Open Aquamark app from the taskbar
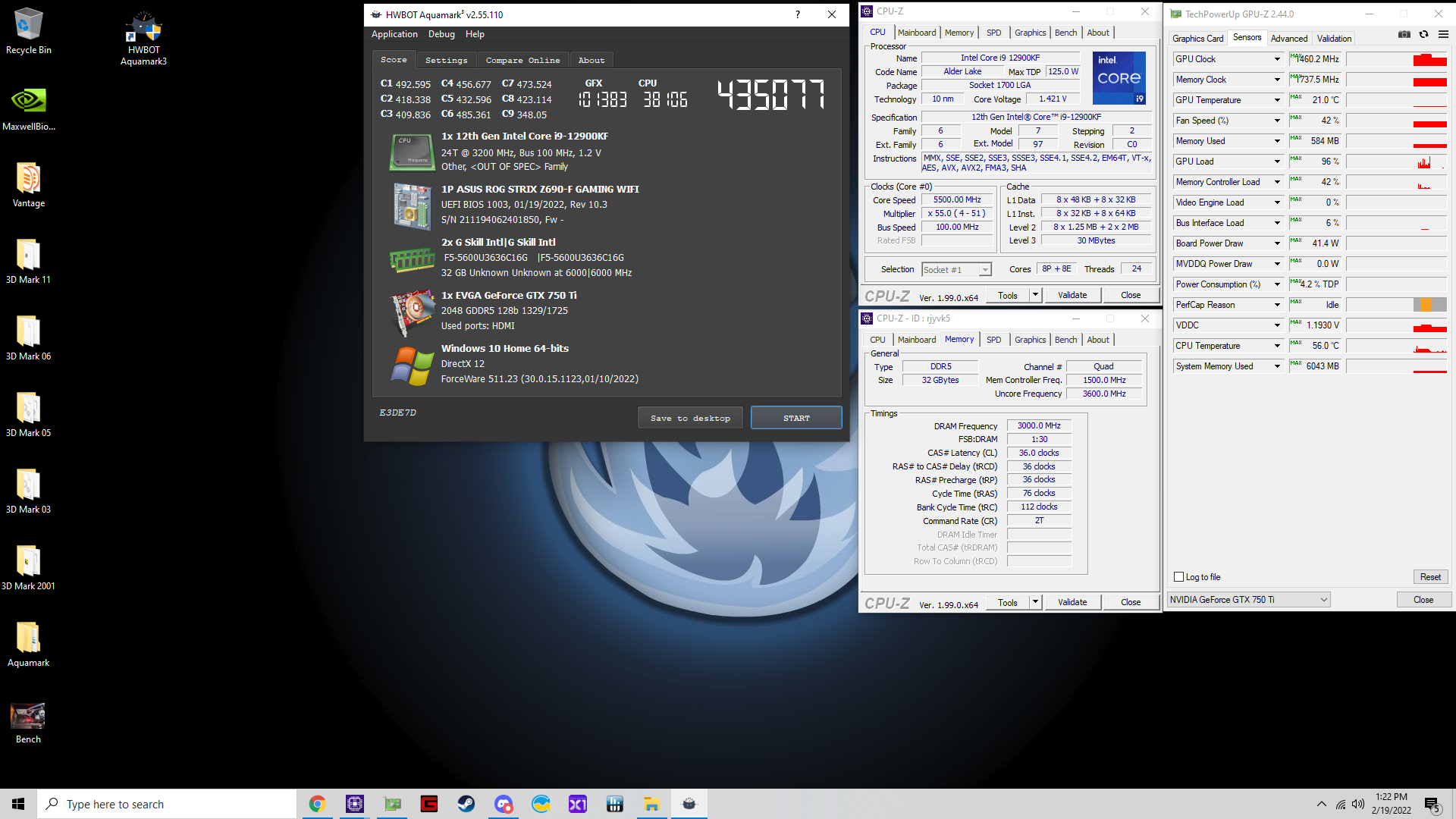The width and height of the screenshot is (1456, 819). (689, 804)
